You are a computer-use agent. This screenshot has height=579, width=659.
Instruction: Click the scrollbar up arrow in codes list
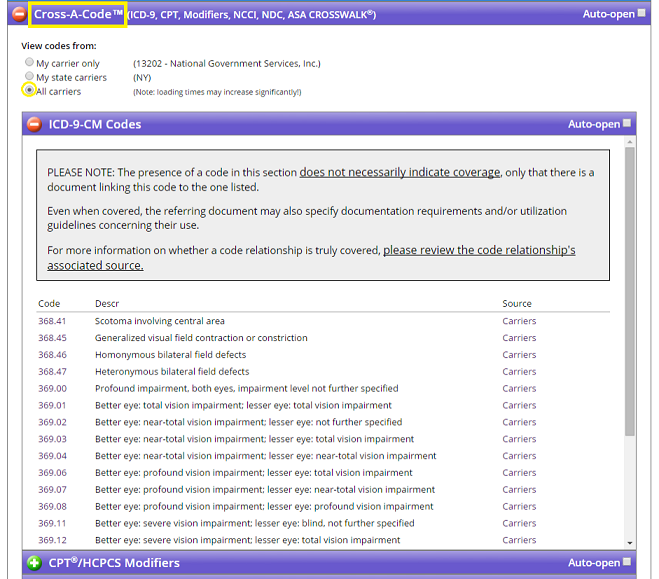point(629,143)
